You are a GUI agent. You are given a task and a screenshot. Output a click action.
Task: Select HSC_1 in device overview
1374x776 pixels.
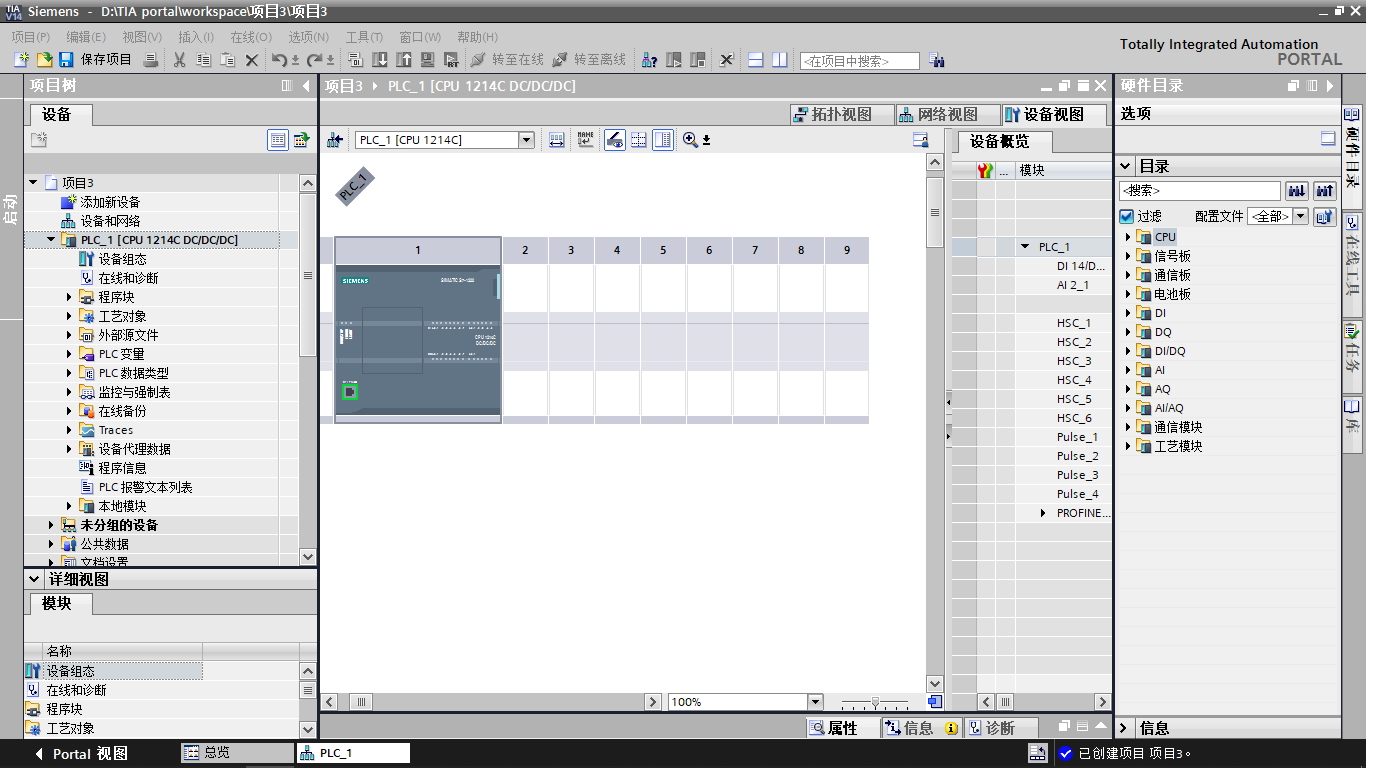(x=1074, y=323)
